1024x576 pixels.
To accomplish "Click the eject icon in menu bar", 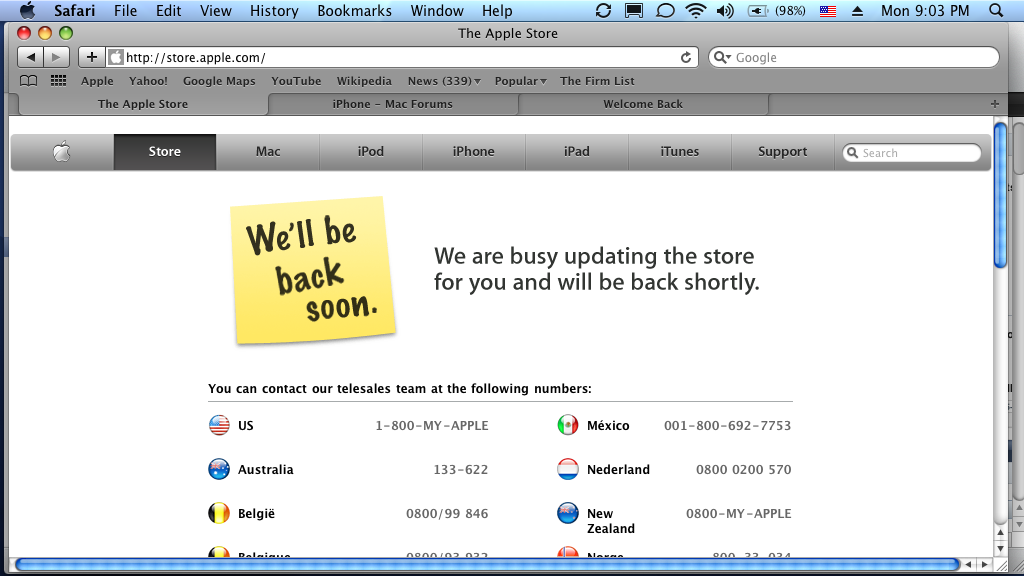I will (857, 11).
